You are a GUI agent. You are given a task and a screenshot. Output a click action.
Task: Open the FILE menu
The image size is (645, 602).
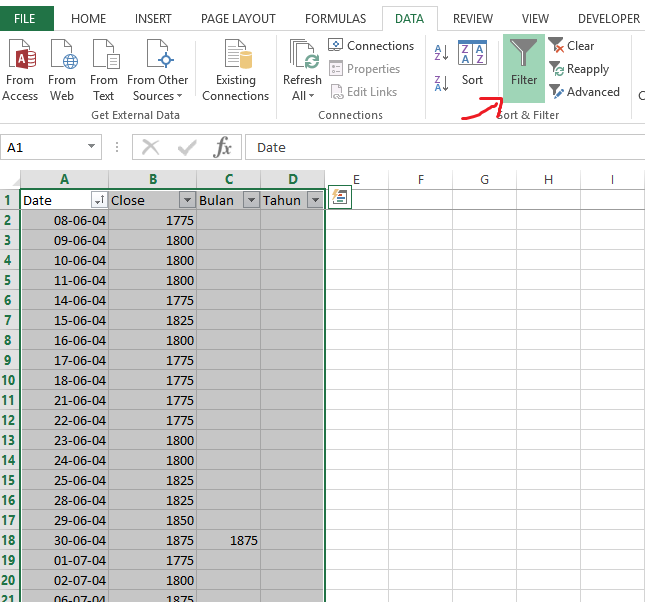coord(25,18)
